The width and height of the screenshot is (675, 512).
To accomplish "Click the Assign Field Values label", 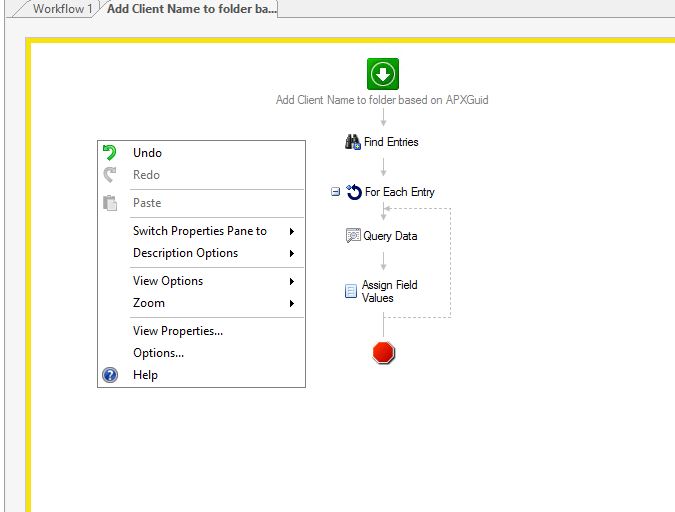I will [389, 291].
